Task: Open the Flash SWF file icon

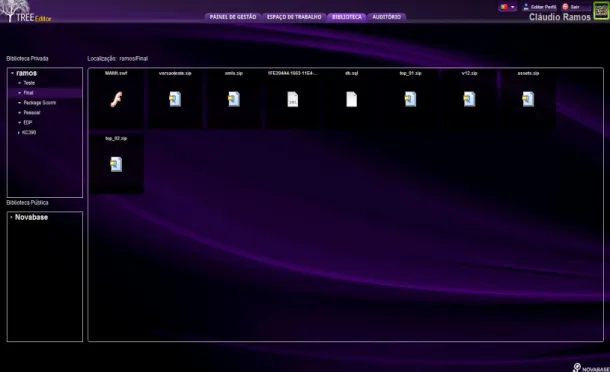Action: [x=116, y=99]
